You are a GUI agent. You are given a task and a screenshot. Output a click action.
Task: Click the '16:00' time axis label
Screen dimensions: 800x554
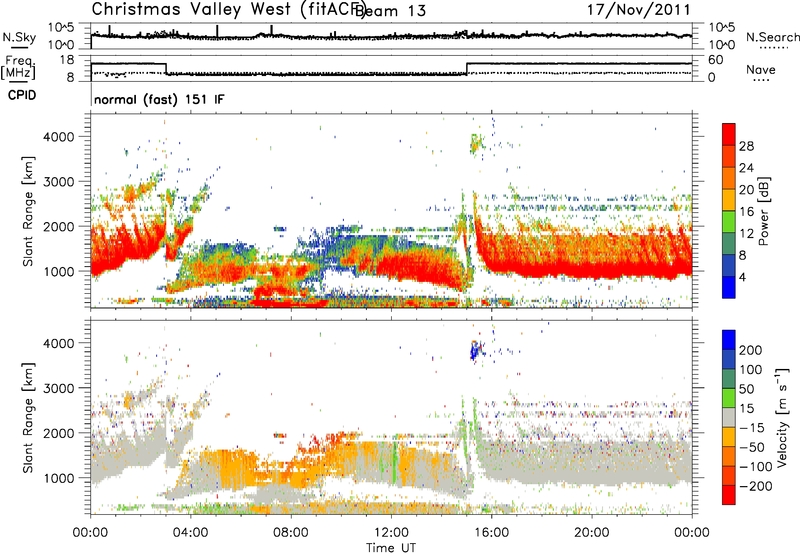pyautogui.click(x=491, y=533)
